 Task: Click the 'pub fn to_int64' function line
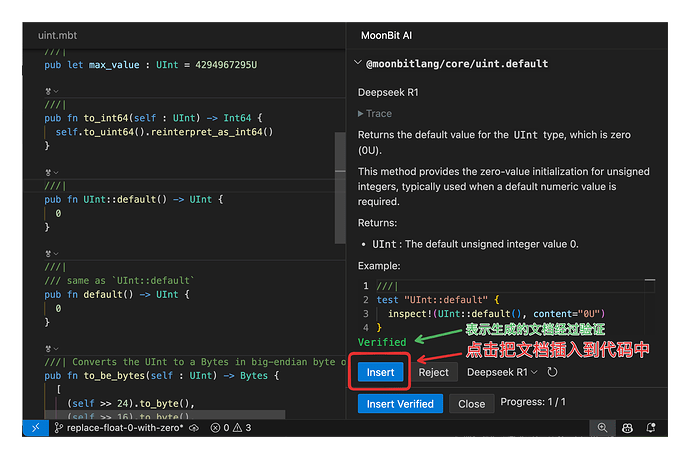coord(153,118)
